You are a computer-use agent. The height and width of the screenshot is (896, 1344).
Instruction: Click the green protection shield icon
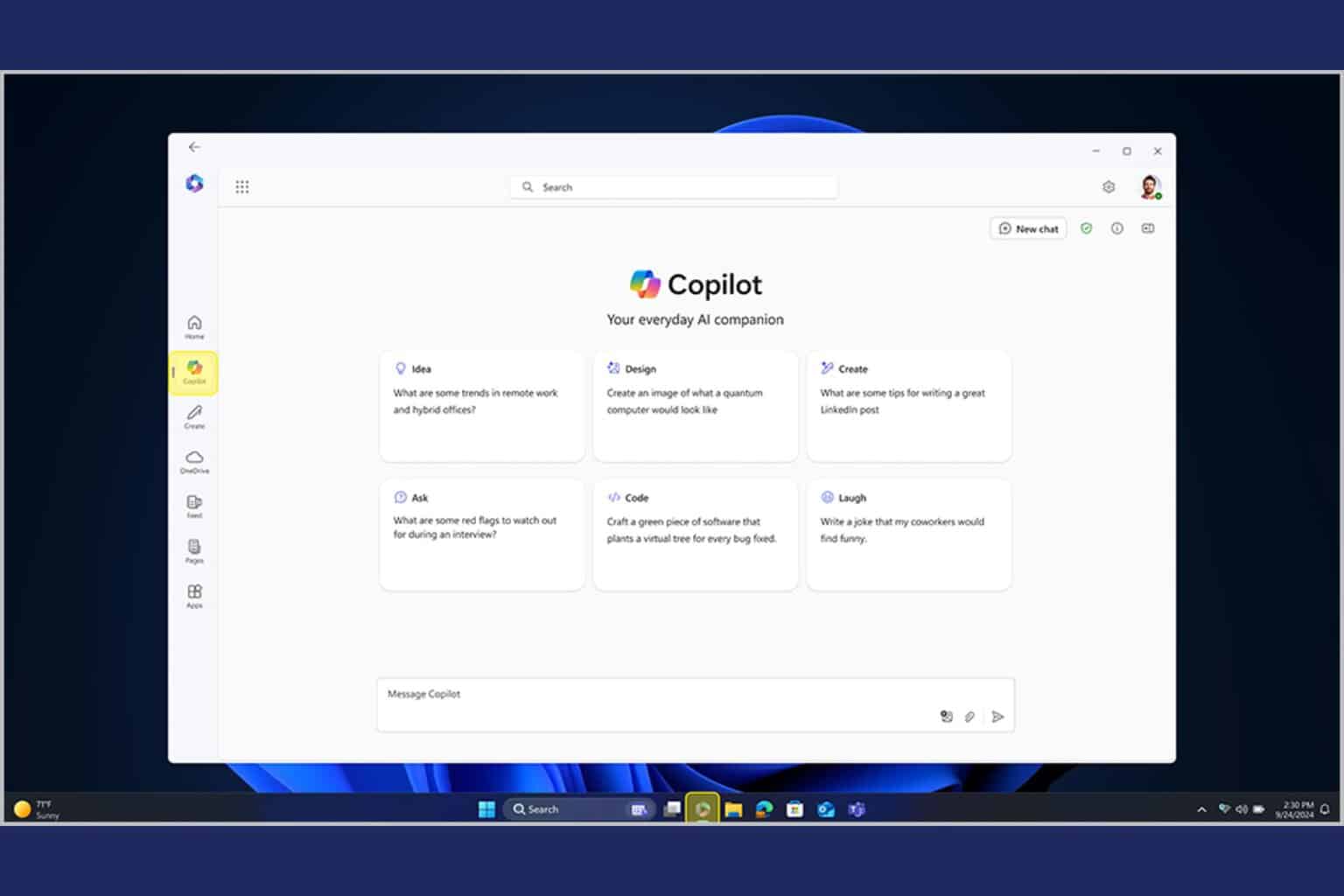[x=1086, y=228]
